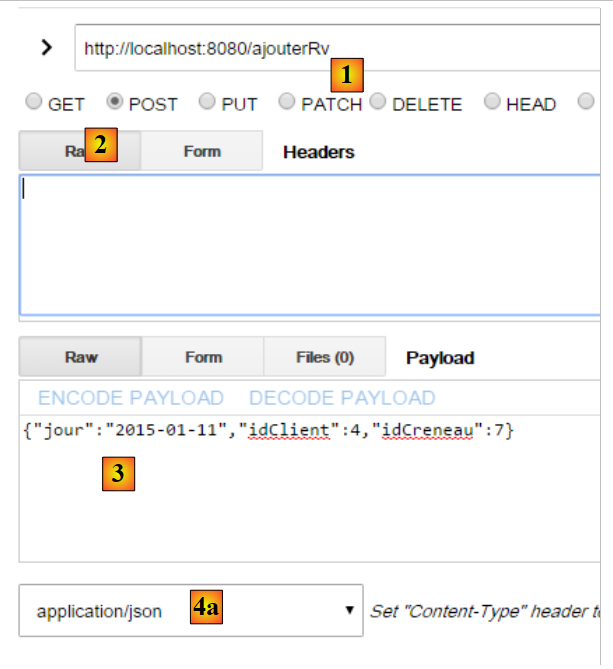The height and width of the screenshot is (669, 613).
Task: Click the DECODE PAYLOAD link
Action: (x=342, y=398)
